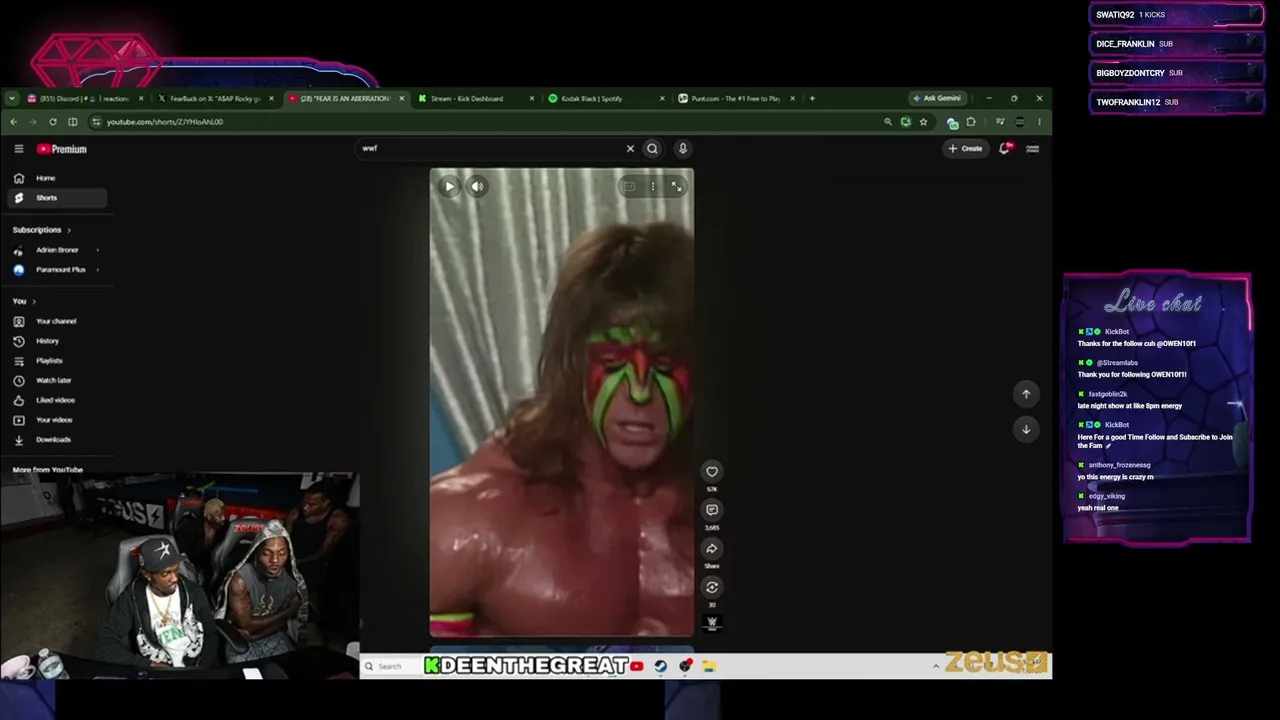Image resolution: width=1280 pixels, height=720 pixels.
Task: Open Liked videos in the sidebar
Action: [56, 400]
